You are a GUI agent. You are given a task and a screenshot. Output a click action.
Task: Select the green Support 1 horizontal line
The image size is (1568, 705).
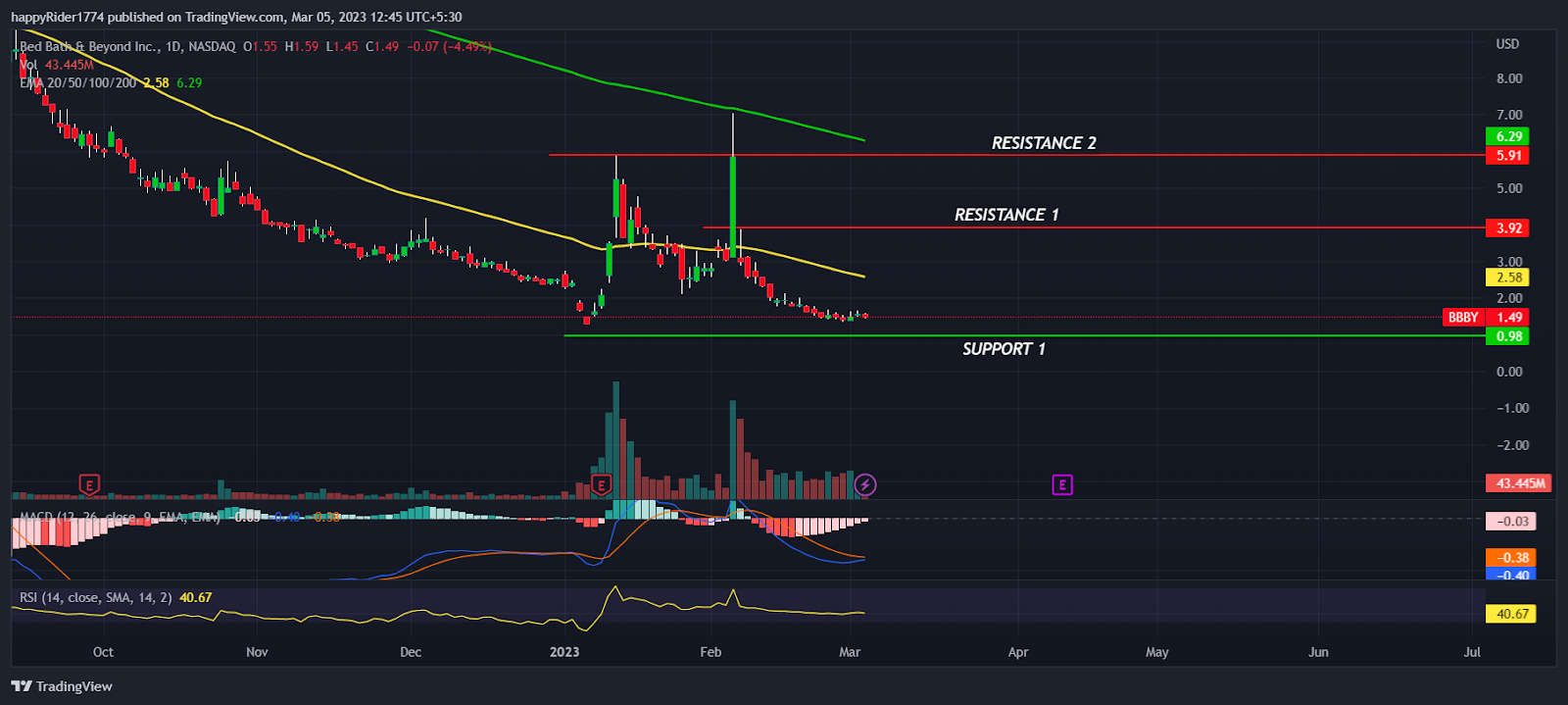1024,336
